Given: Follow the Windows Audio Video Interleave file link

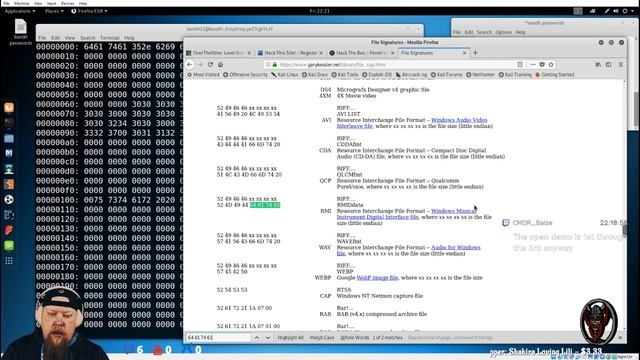Looking at the screenshot, I should (x=459, y=120).
